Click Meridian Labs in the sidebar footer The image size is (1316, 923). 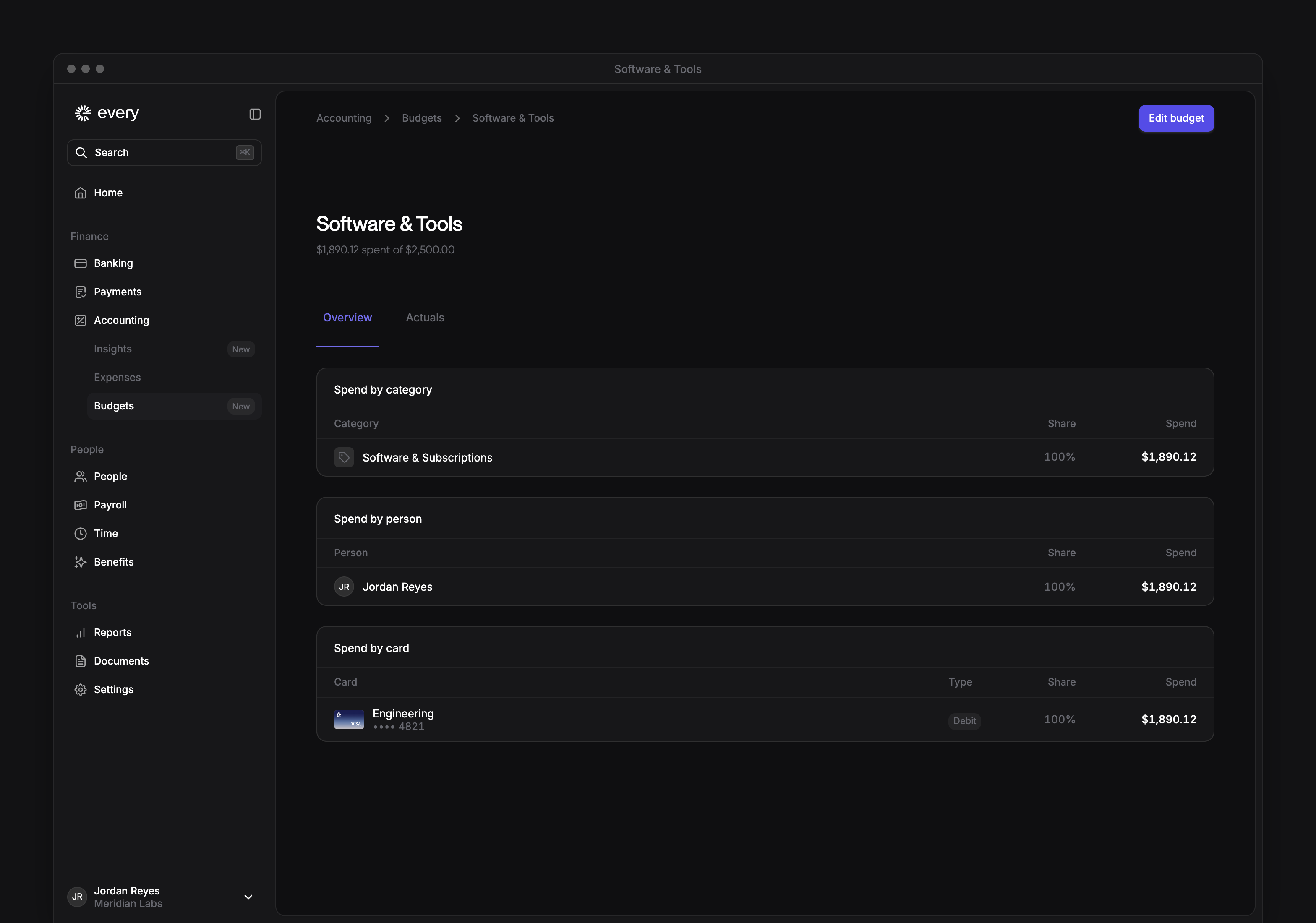click(x=128, y=904)
